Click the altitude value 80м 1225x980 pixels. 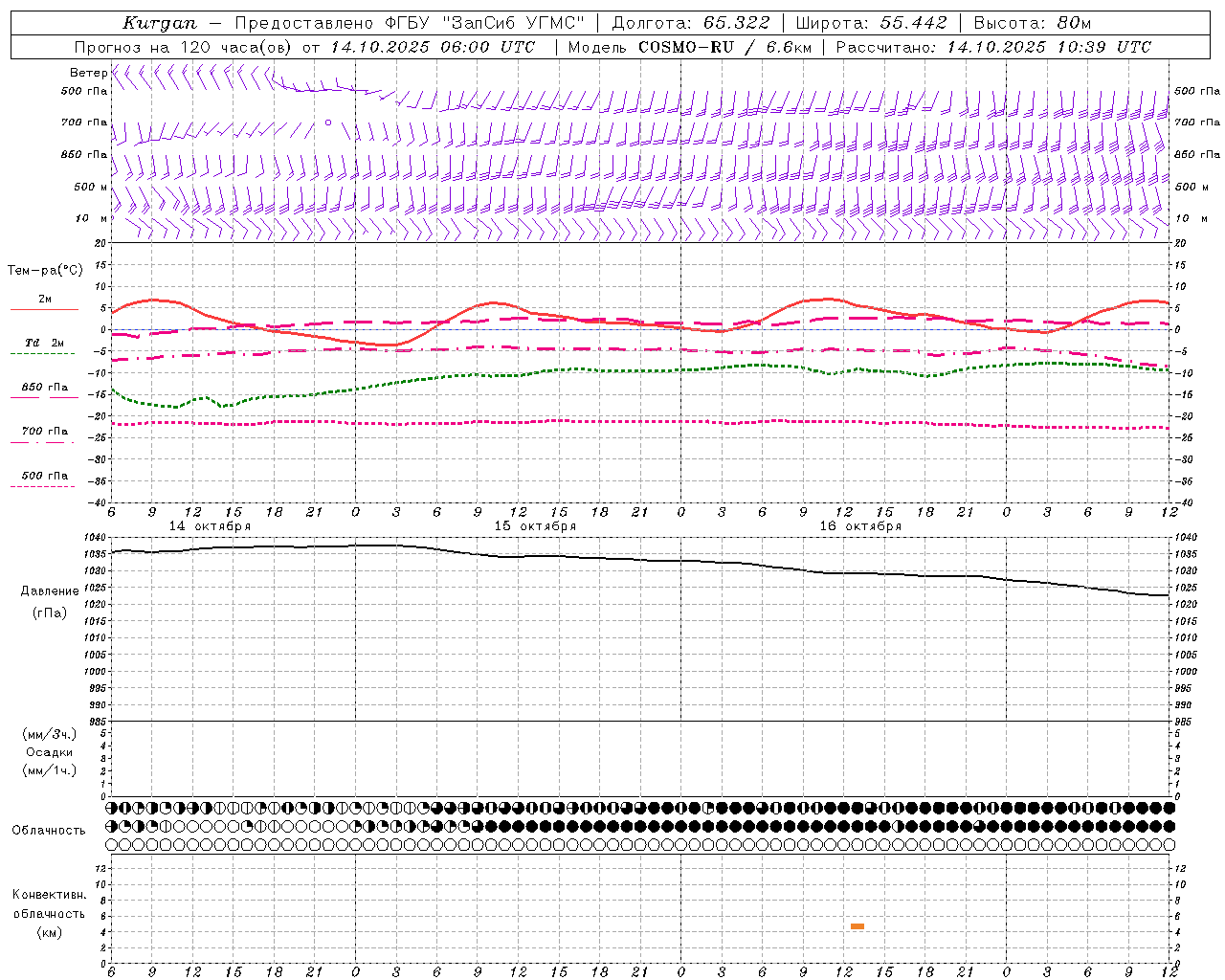(x=1075, y=23)
